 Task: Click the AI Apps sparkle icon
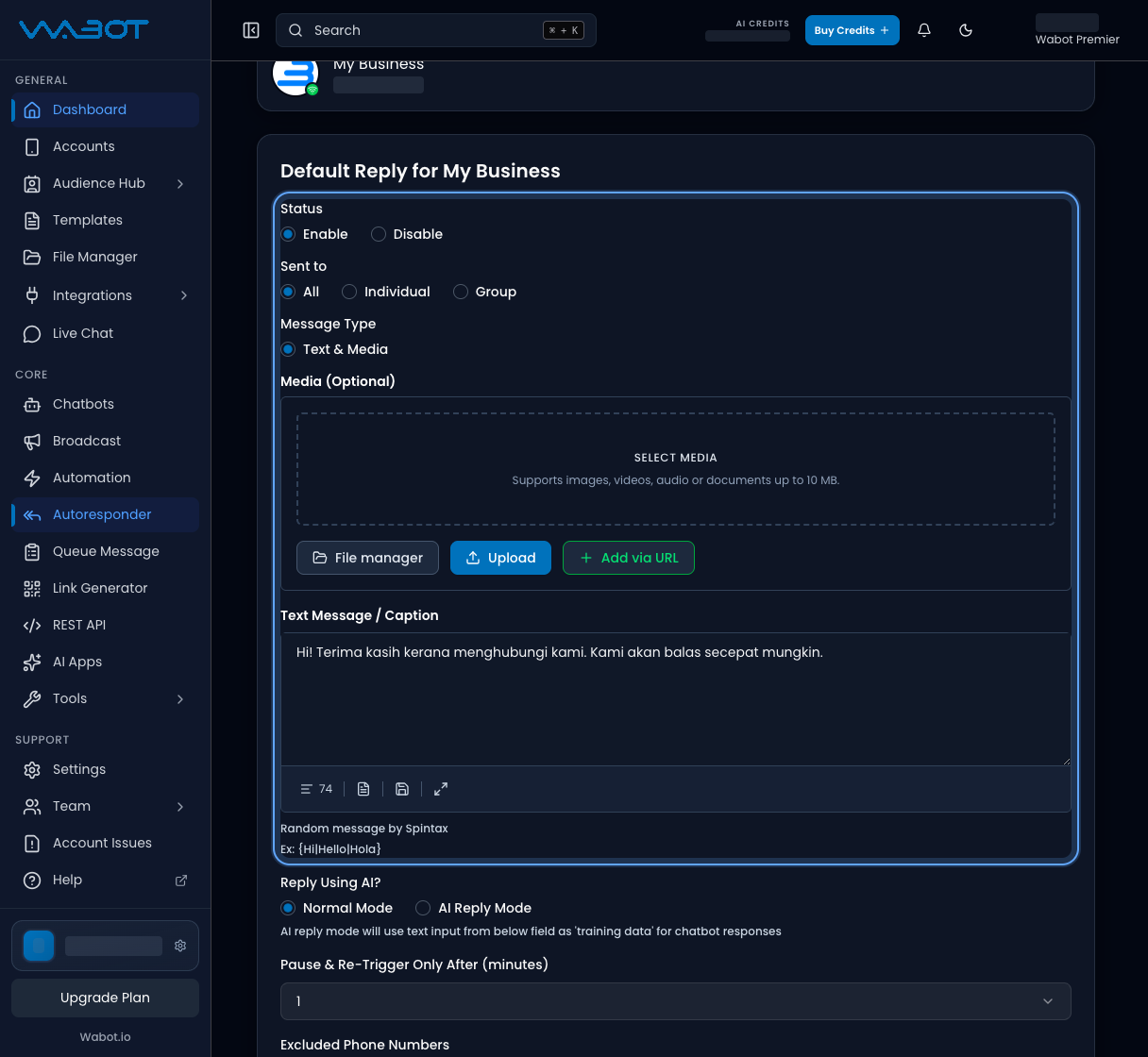pos(32,663)
